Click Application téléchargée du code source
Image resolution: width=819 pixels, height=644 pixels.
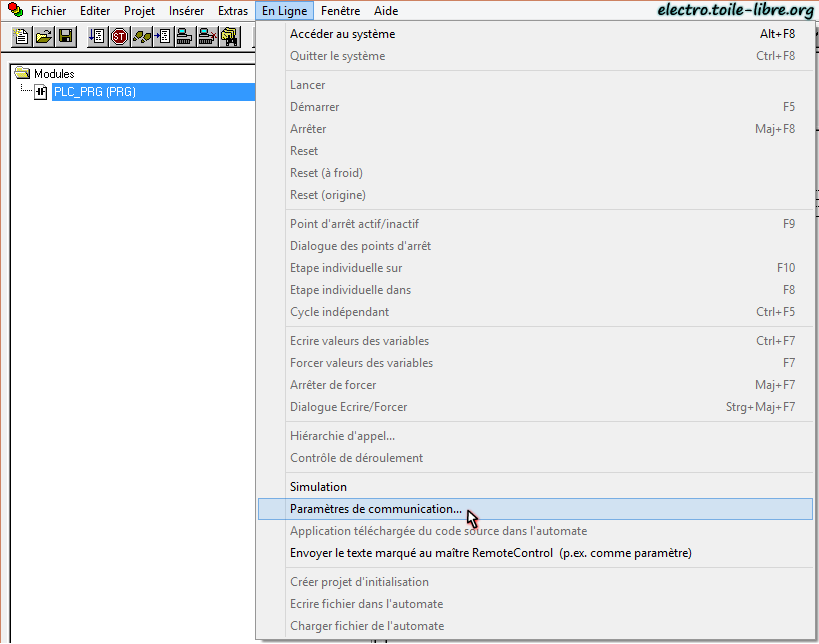[535, 531]
